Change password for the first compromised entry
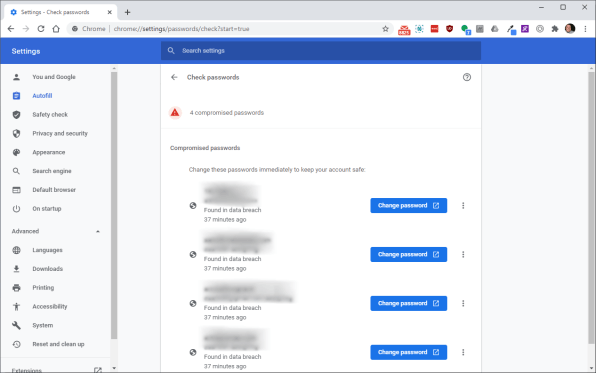This screenshot has width=596, height=373. tap(409, 206)
